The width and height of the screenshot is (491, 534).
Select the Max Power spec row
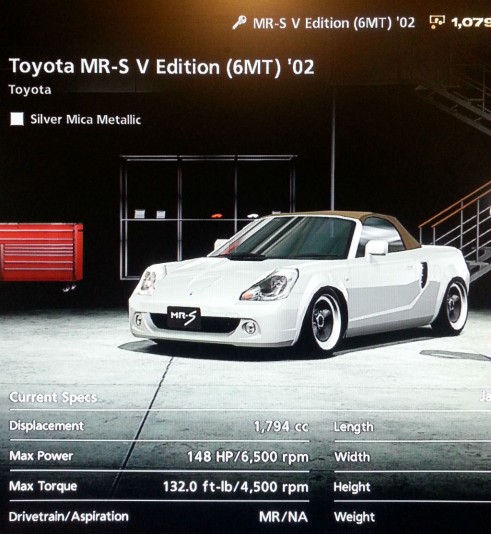(x=159, y=456)
